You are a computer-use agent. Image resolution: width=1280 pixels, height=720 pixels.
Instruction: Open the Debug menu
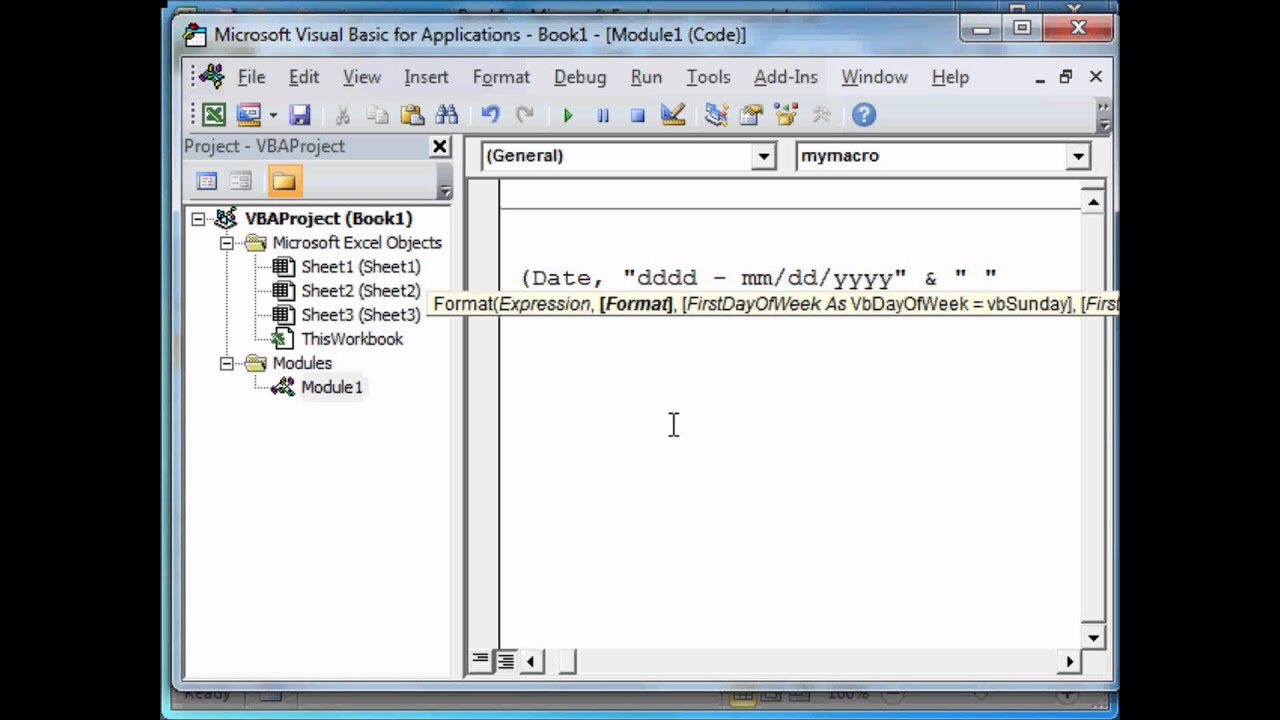tap(579, 77)
